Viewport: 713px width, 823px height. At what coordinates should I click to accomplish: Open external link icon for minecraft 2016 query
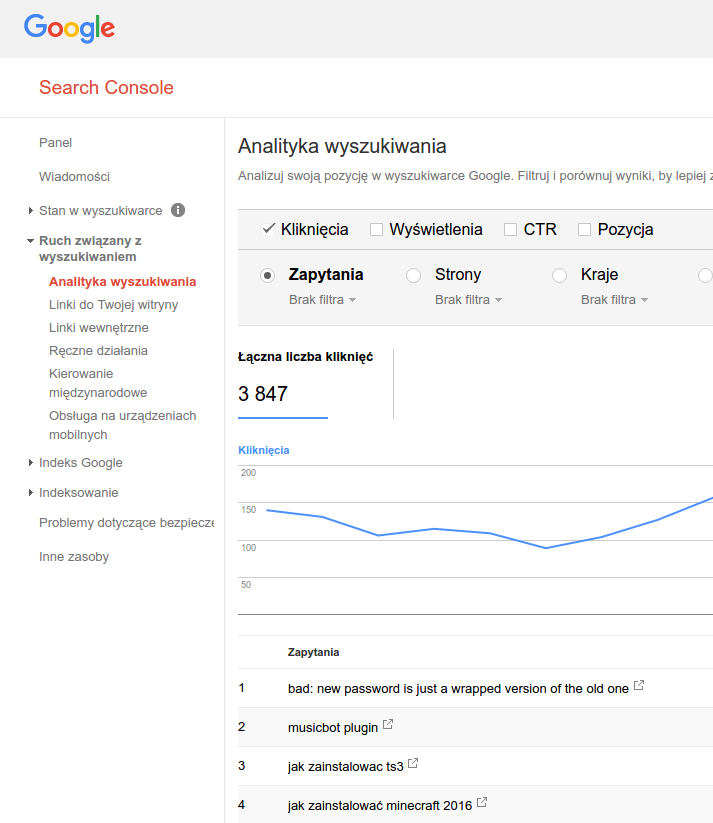point(482,802)
